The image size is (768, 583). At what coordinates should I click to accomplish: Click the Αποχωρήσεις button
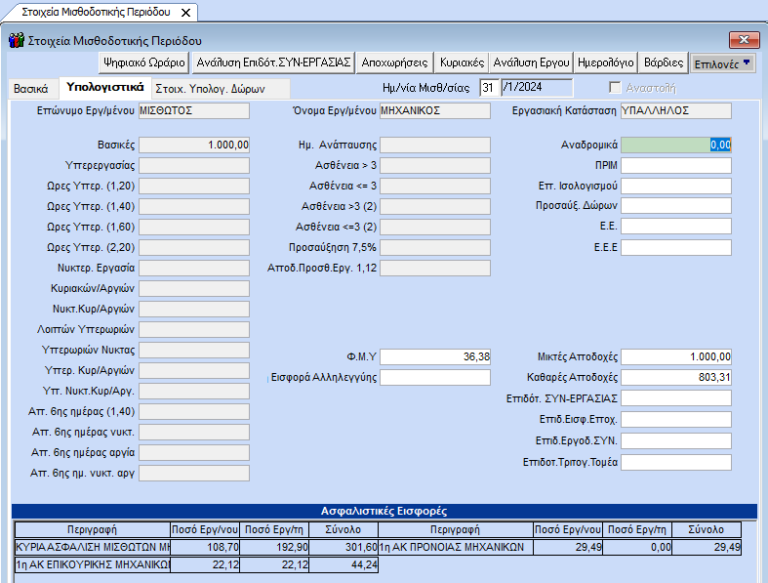pos(396,62)
